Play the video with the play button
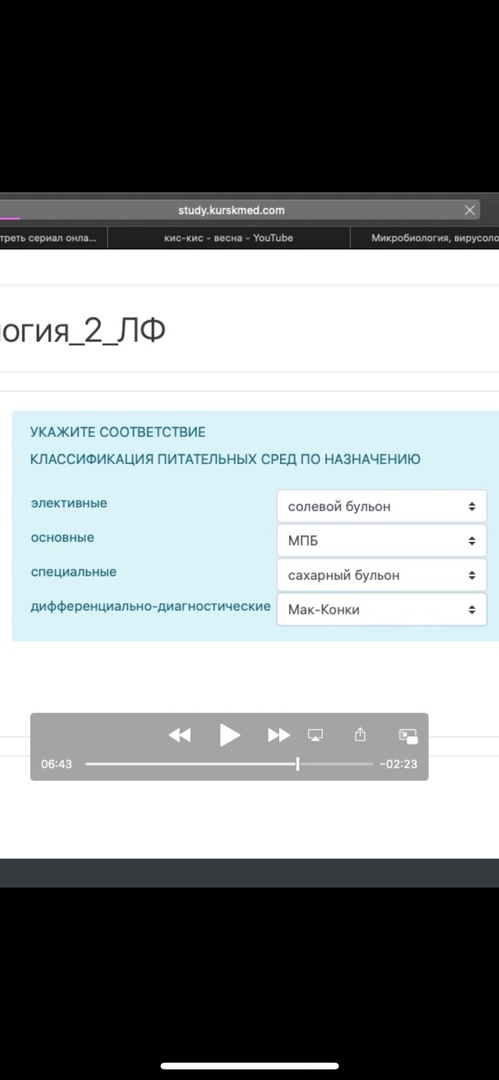Screen dimensions: 499x1080 (230, 735)
